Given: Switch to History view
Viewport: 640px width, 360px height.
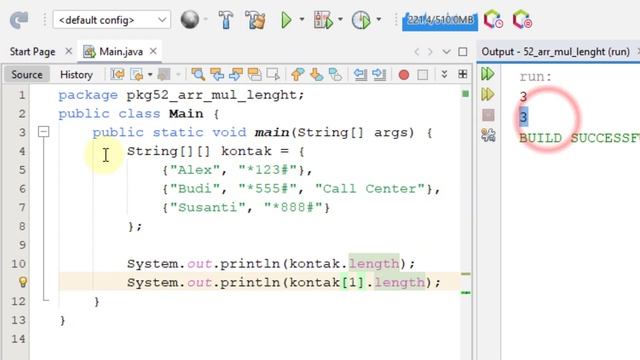Looking at the screenshot, I should pyautogui.click(x=76, y=74).
